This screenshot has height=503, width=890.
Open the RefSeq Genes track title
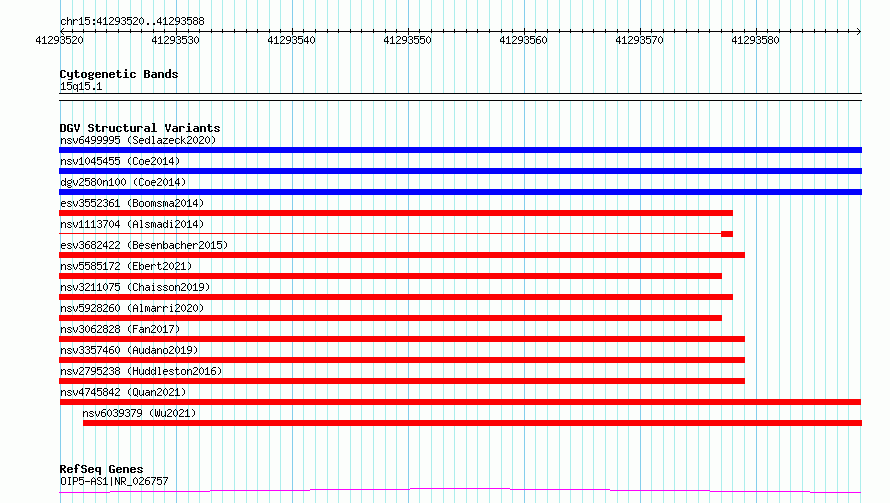101,469
